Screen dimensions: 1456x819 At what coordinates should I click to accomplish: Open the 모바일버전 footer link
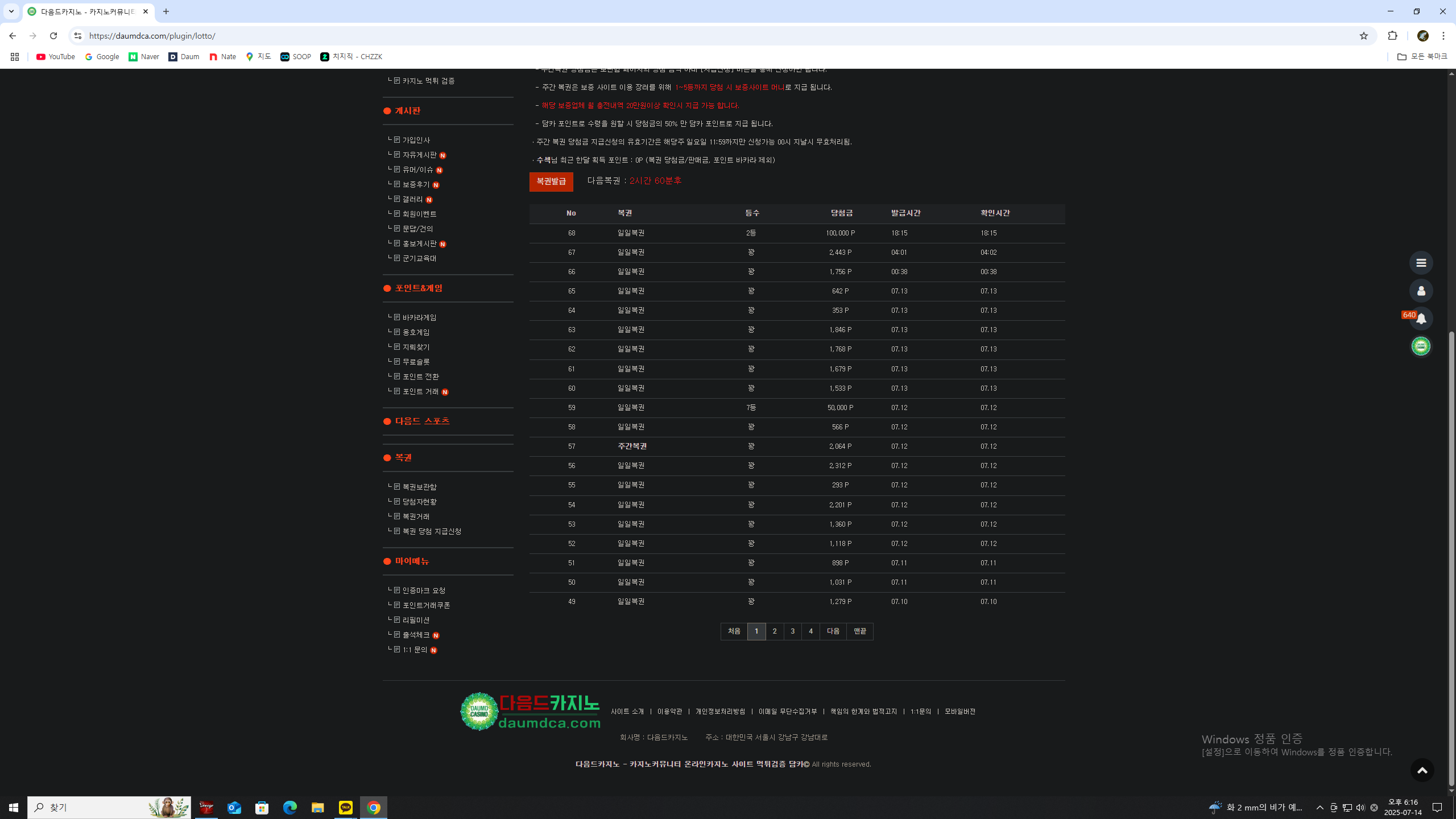point(960,712)
